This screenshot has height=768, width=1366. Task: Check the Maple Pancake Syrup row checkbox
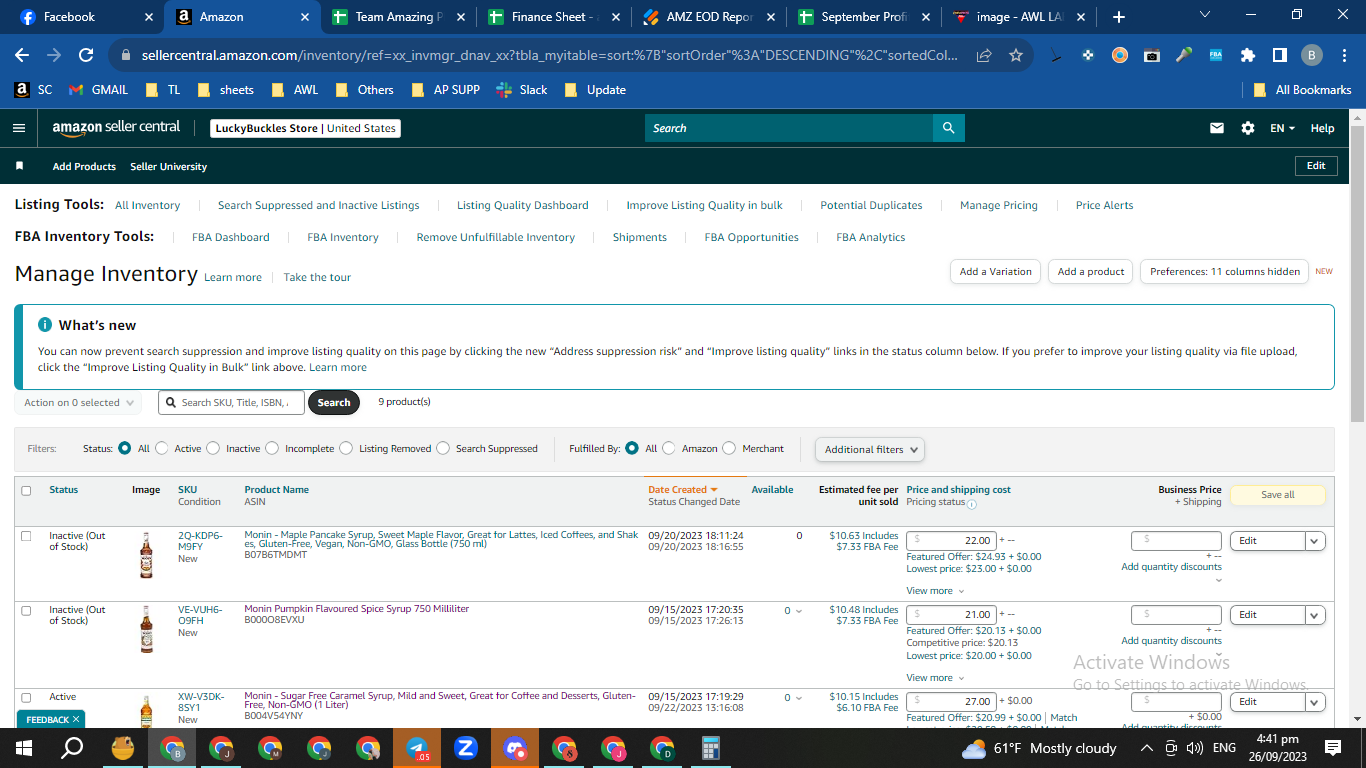pos(26,536)
